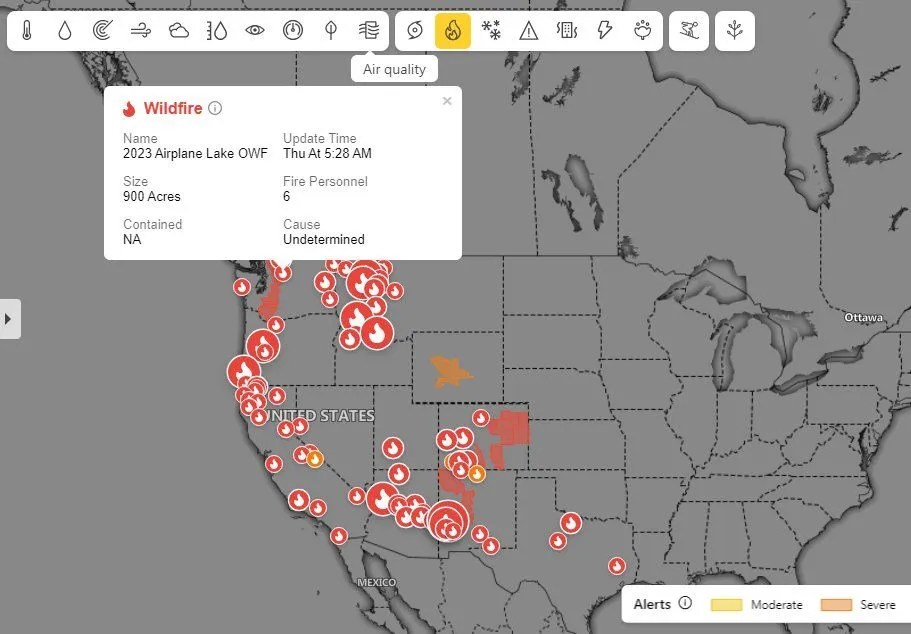Click the "Air quality" tooltip label

point(394,69)
